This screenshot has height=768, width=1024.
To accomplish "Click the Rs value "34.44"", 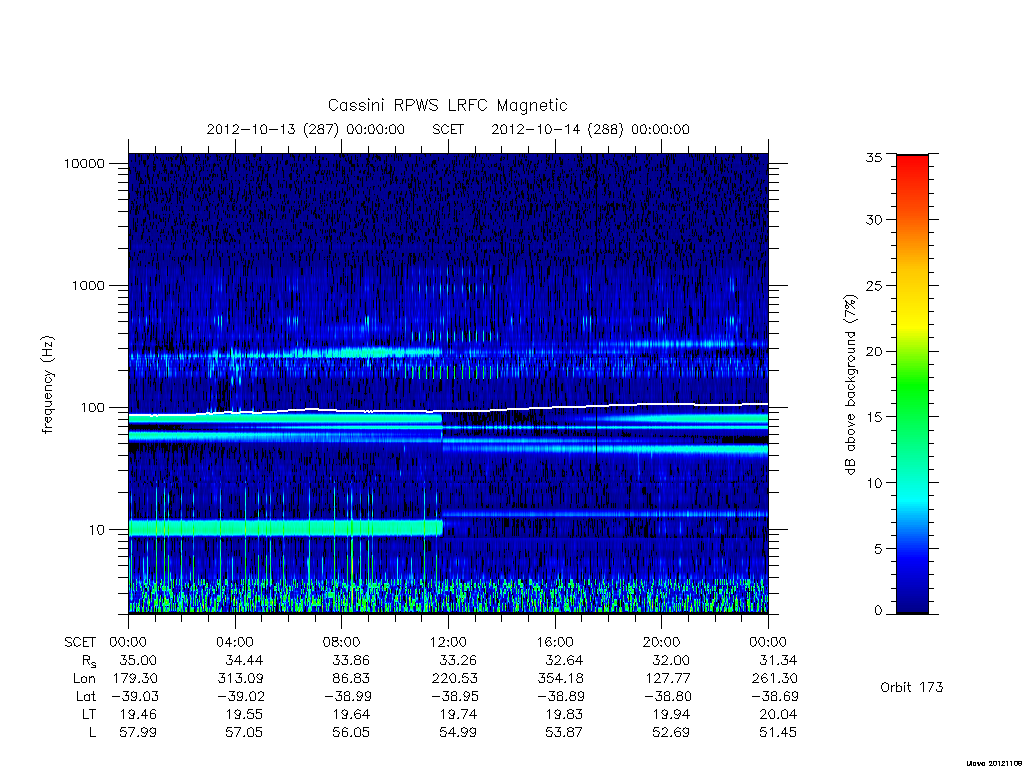I will 244,660.
